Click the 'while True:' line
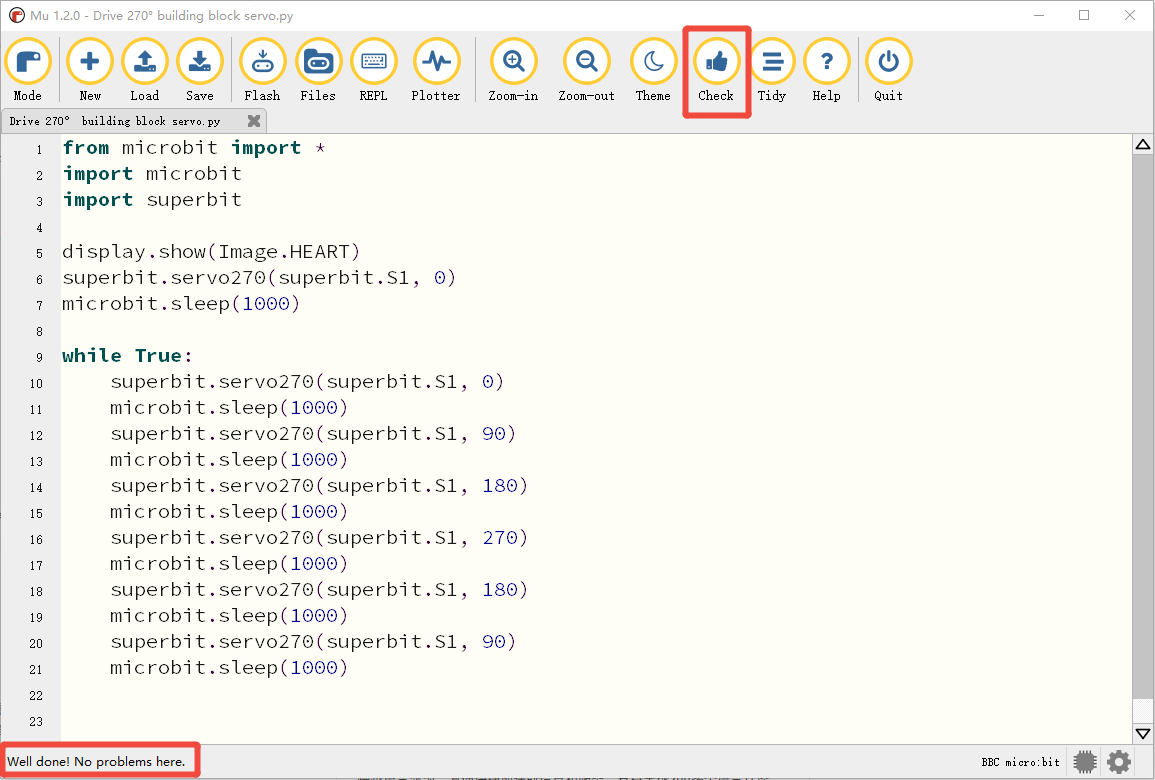Viewport: 1155px width, 780px height. click(127, 356)
